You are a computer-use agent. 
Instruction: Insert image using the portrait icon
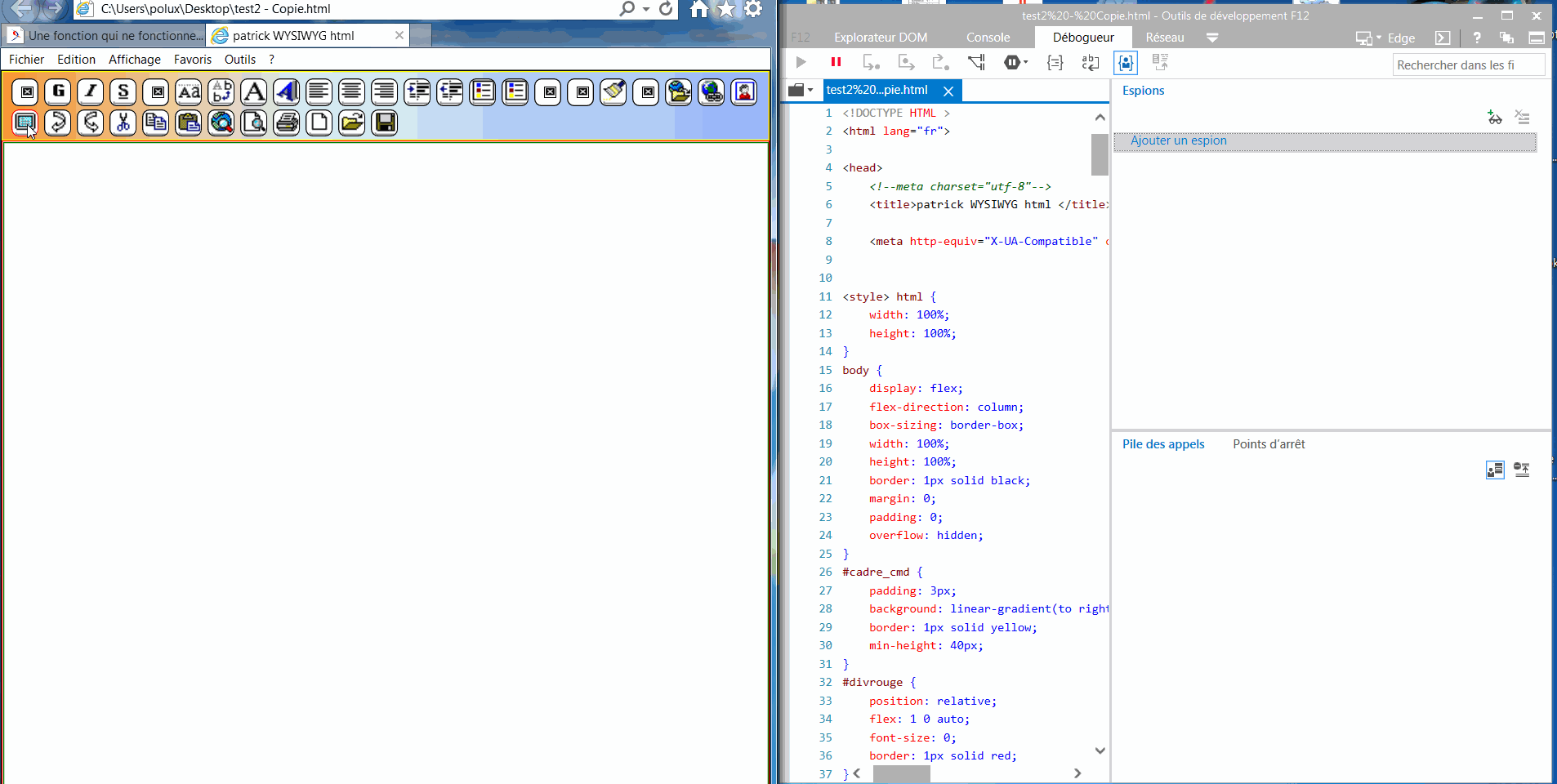744,91
